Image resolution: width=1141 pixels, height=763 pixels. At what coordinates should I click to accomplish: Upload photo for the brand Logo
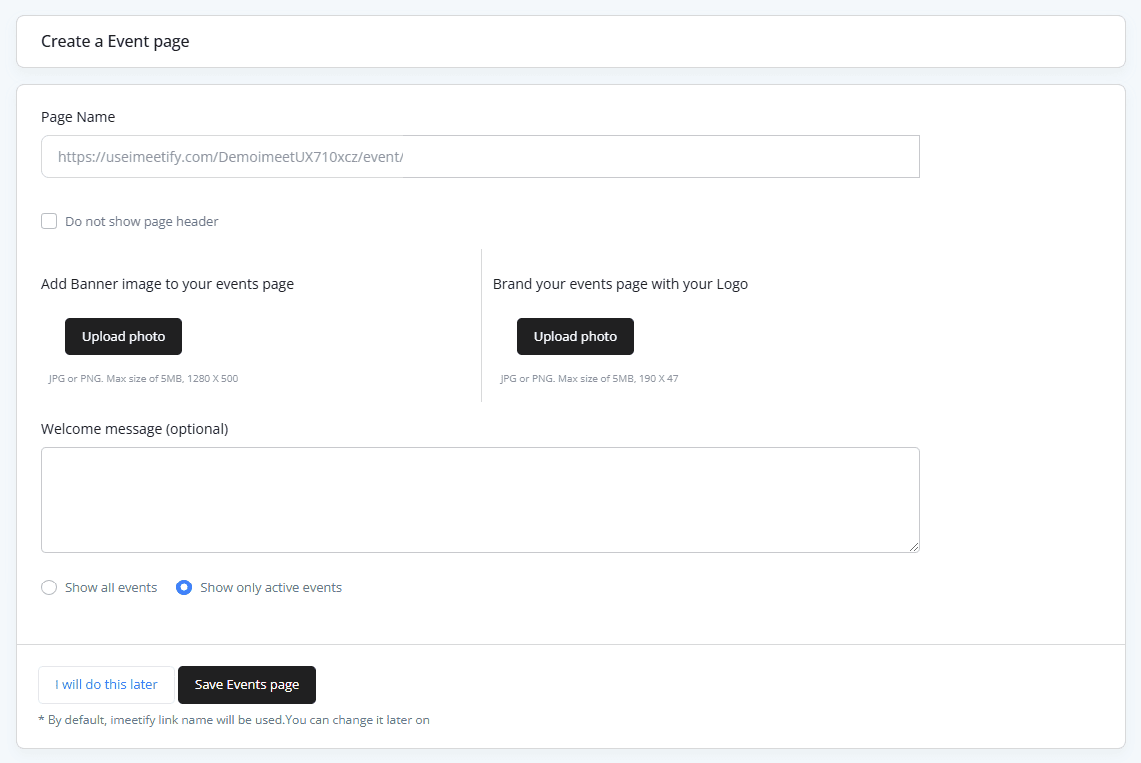click(575, 337)
